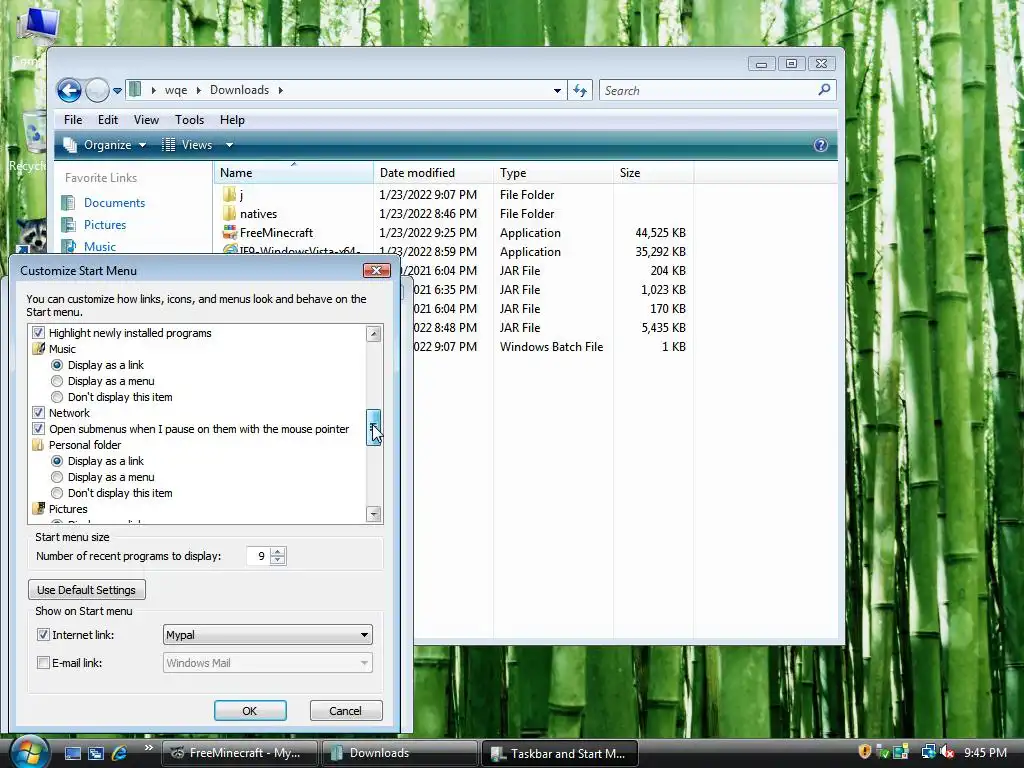
Task: Open recent pages dropdown next to Forward
Action: (x=118, y=91)
